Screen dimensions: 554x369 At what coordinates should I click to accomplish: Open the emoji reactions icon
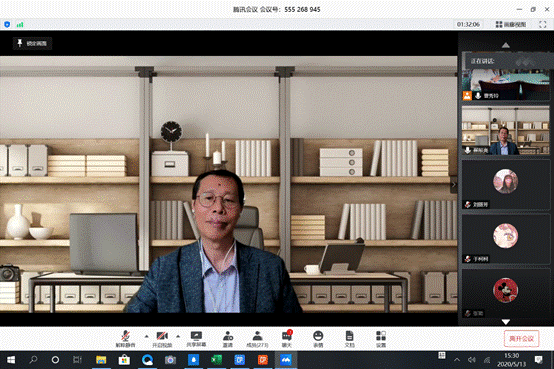(x=318, y=339)
